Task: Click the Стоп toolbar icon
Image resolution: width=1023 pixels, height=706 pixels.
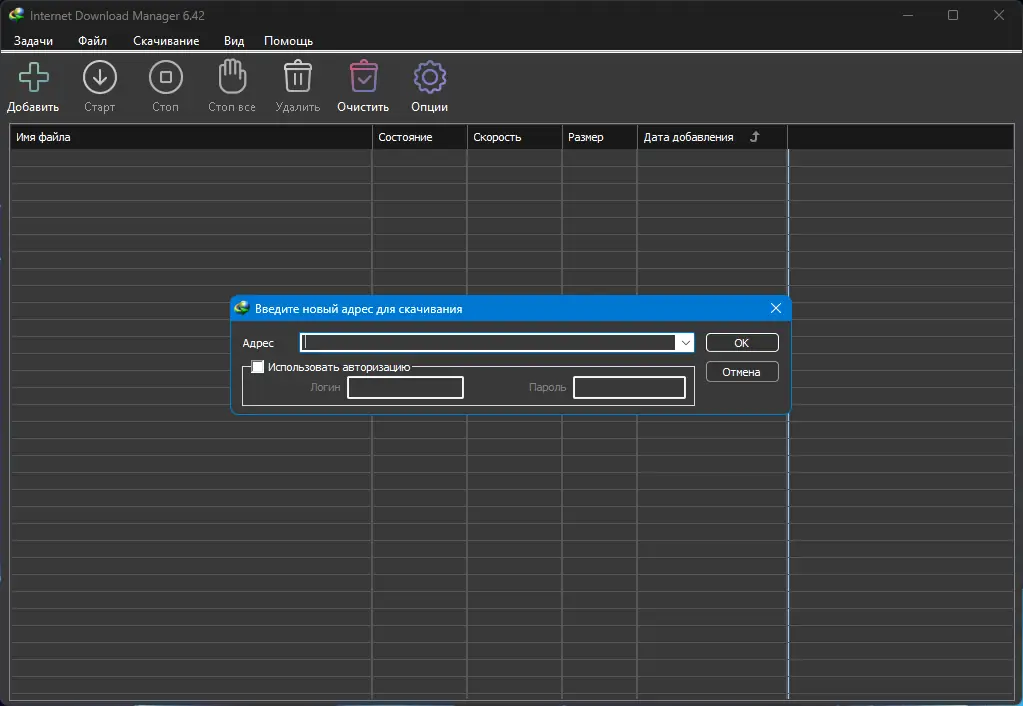Action: pos(166,77)
